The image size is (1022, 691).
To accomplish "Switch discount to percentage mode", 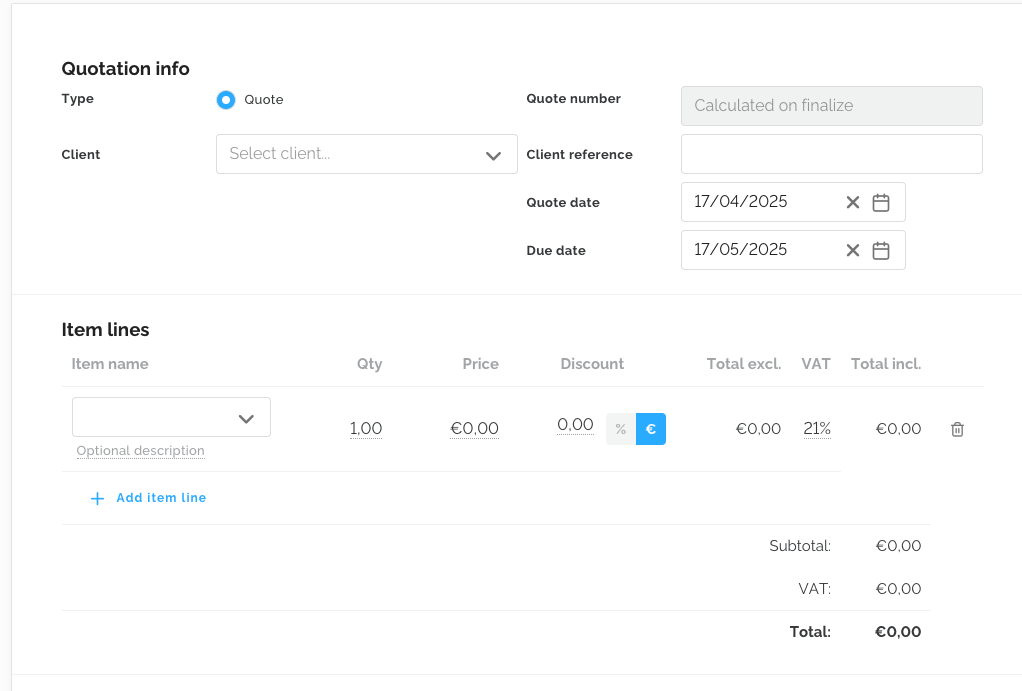I will (621, 429).
